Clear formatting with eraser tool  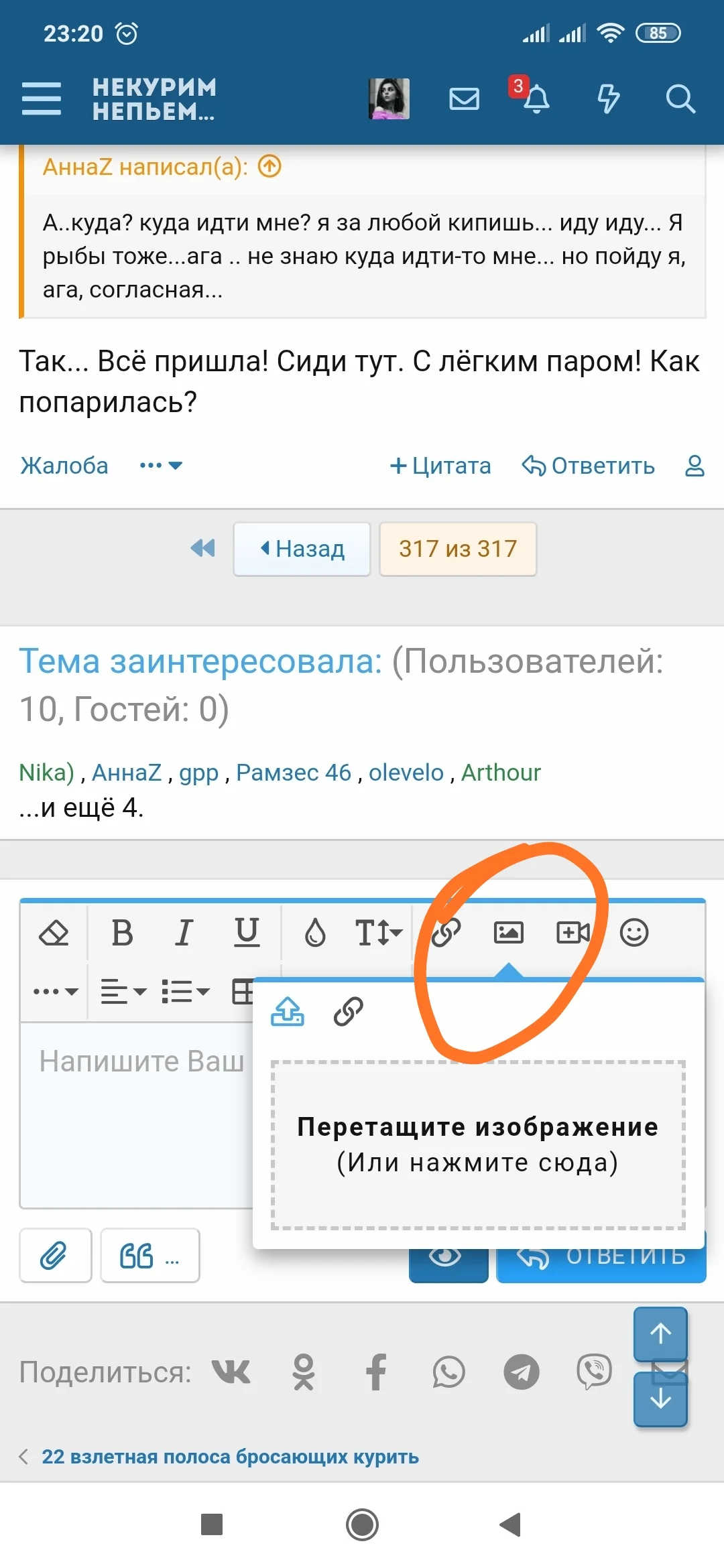(x=54, y=932)
